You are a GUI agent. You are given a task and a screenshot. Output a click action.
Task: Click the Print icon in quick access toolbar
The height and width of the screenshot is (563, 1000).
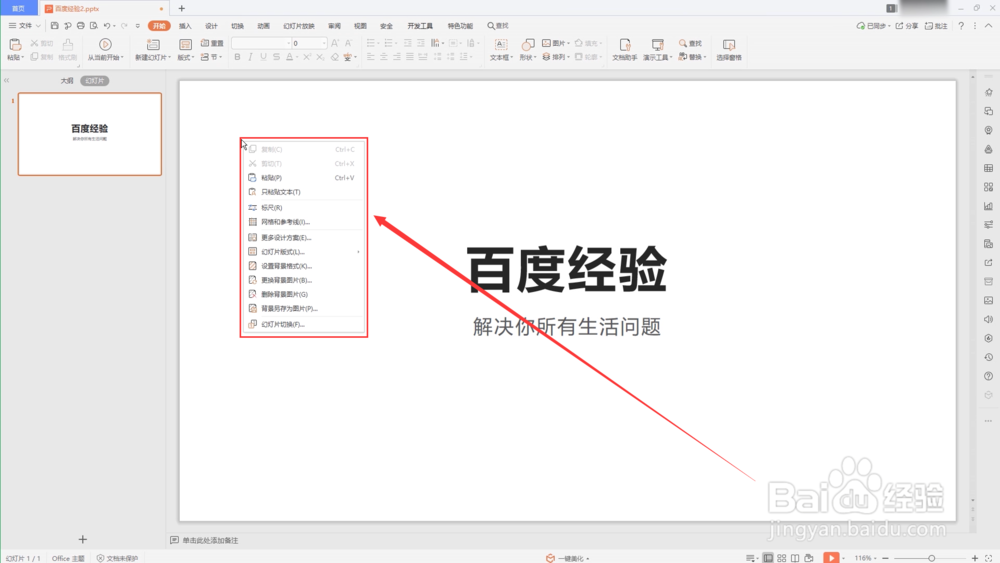pos(80,26)
